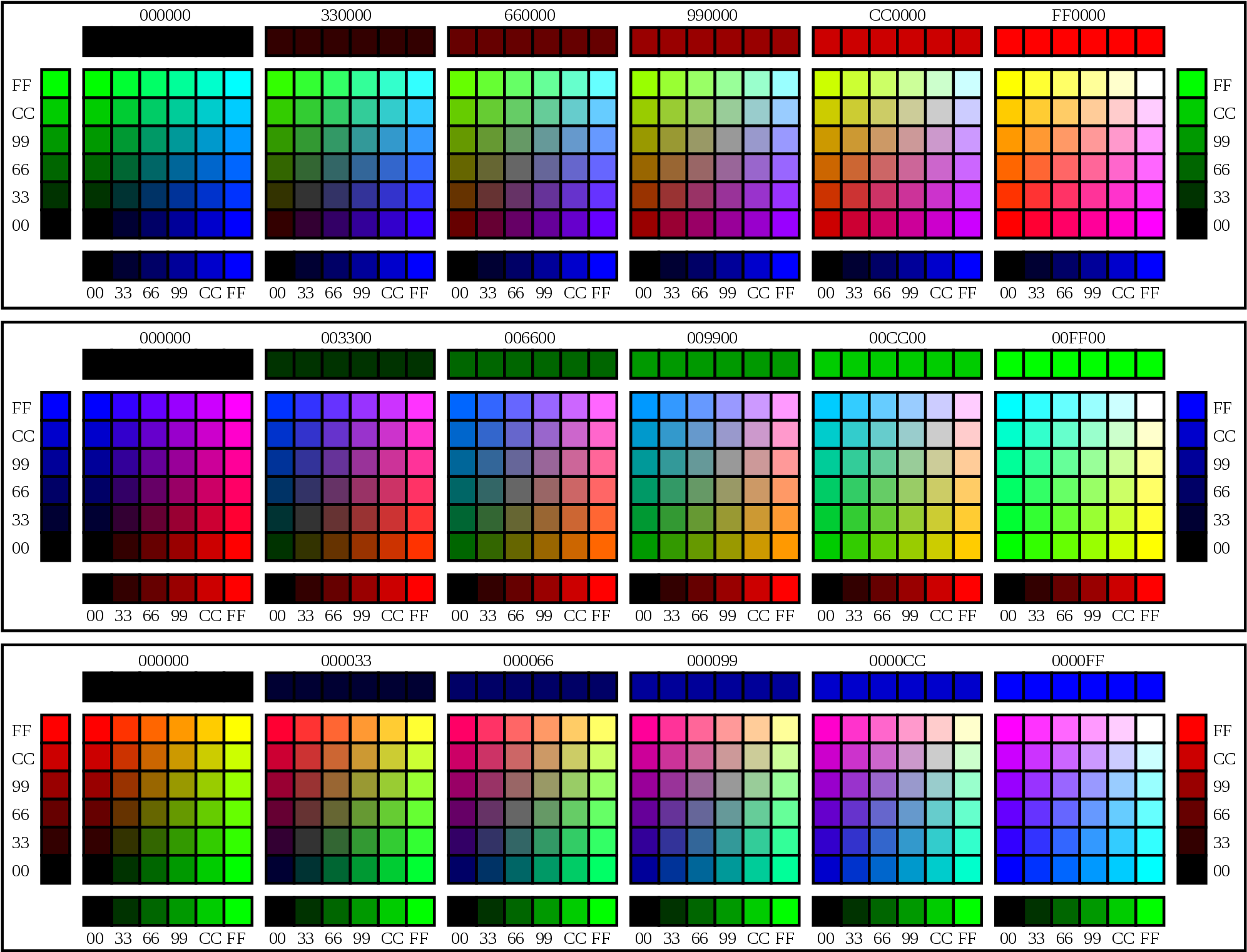Image resolution: width=1247 pixels, height=952 pixels.
Task: Click the 000066 grid title
Action: 528,661
